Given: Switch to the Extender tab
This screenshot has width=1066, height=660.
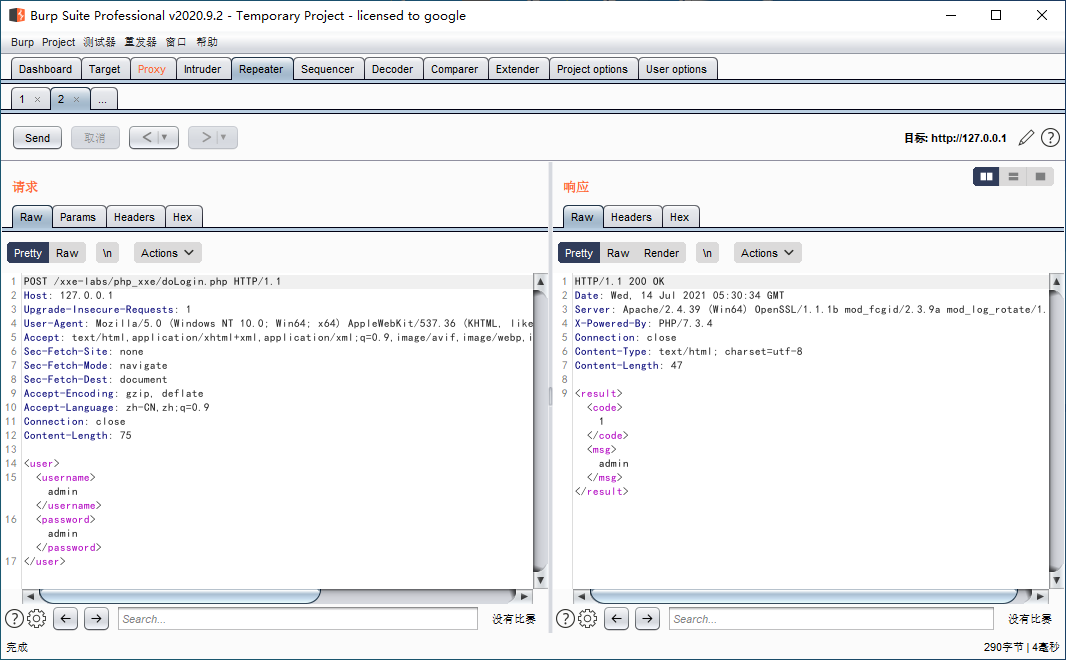Looking at the screenshot, I should tap(517, 69).
